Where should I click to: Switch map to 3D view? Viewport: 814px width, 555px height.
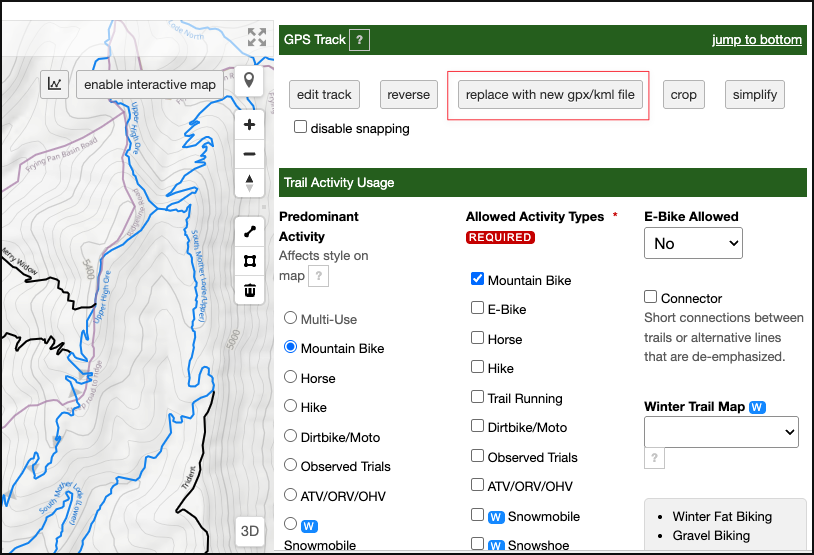coord(249,531)
